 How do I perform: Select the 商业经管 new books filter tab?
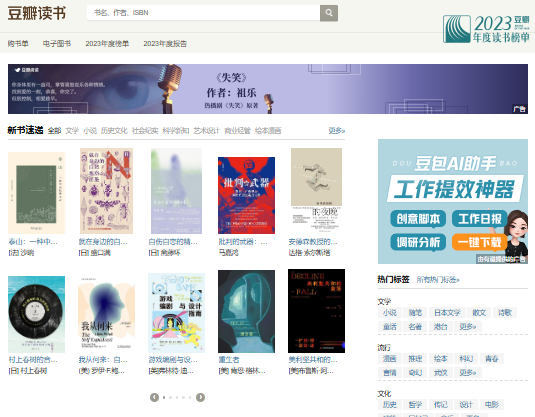[237, 131]
